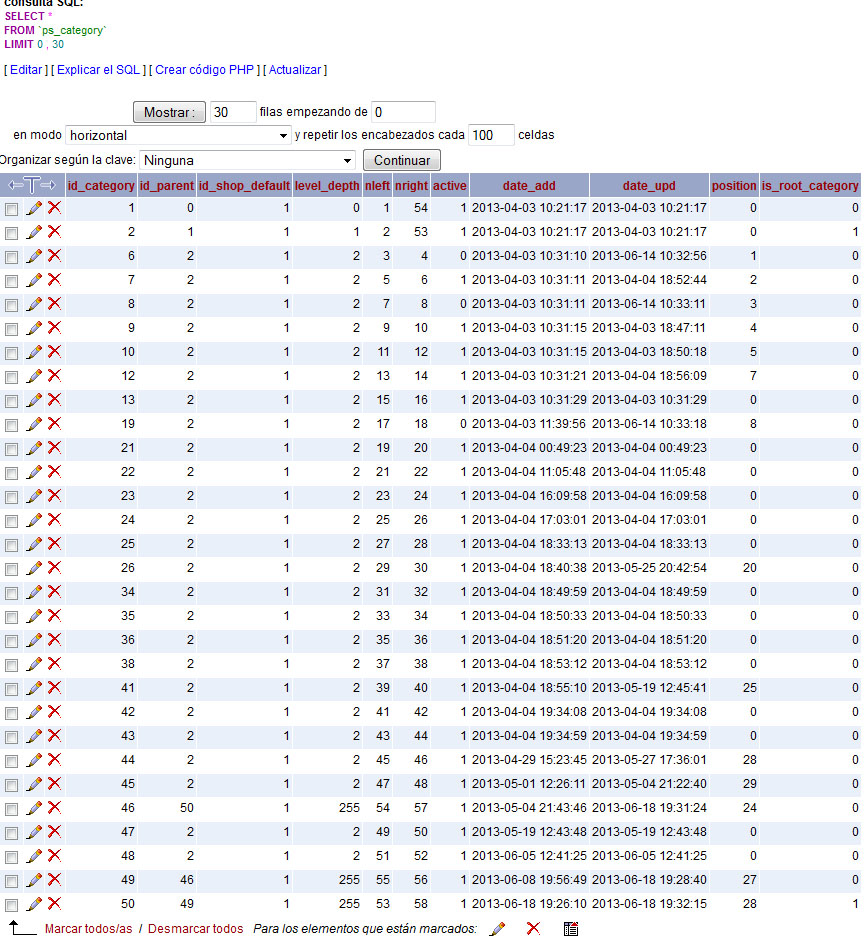Sort by the id_shop_default column header
This screenshot has width=865, height=946.
click(x=244, y=186)
